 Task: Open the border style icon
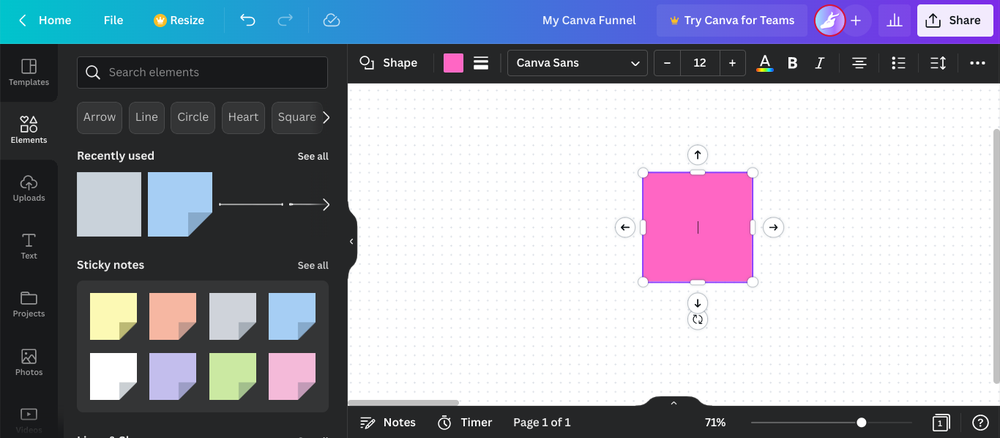click(x=481, y=63)
